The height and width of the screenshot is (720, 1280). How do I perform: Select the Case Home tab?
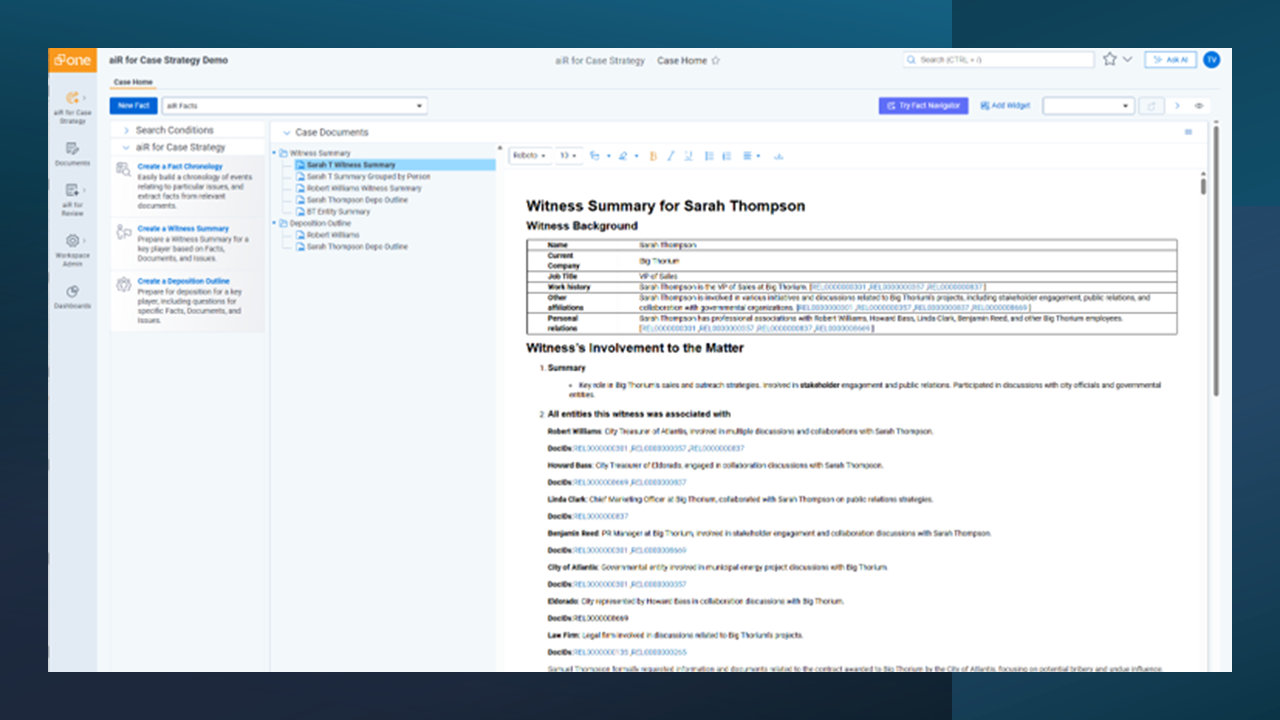(133, 82)
